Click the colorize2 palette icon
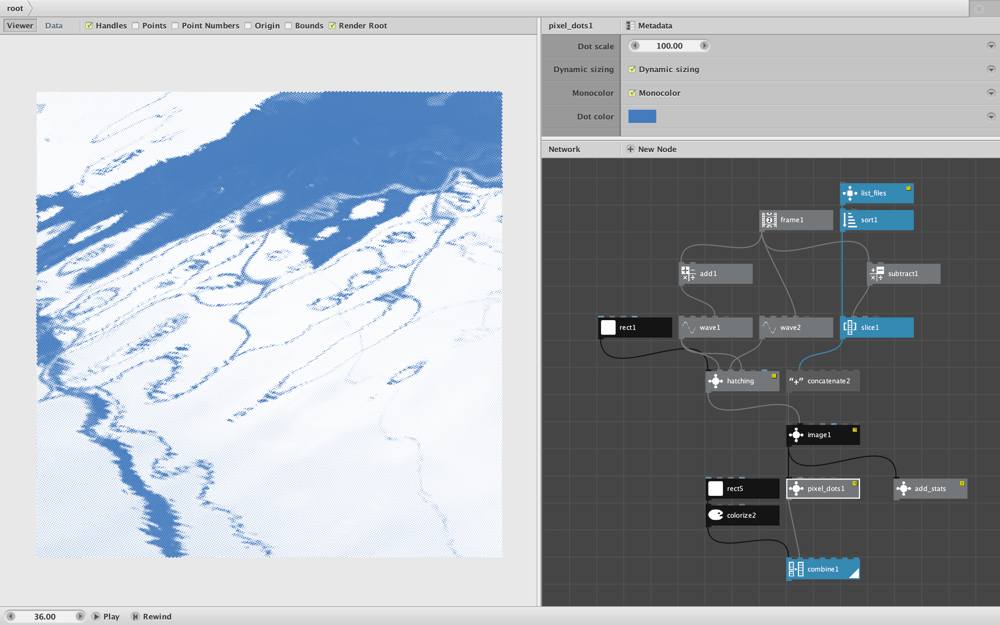This screenshot has height=625, width=1000. click(716, 515)
